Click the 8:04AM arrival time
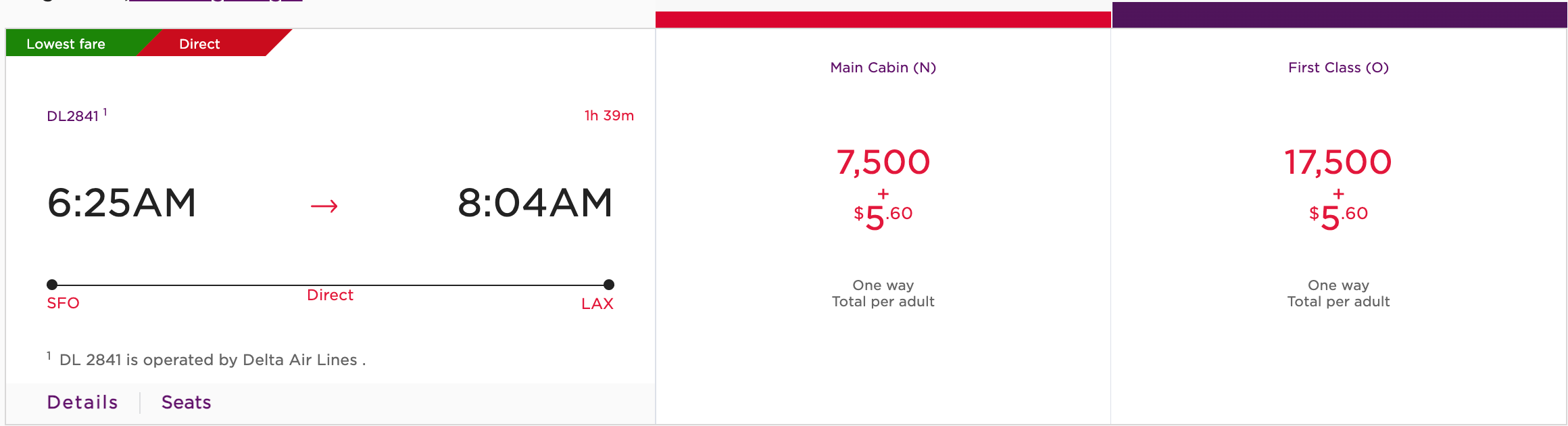Screen dimensions: 1568x426 coord(535,203)
